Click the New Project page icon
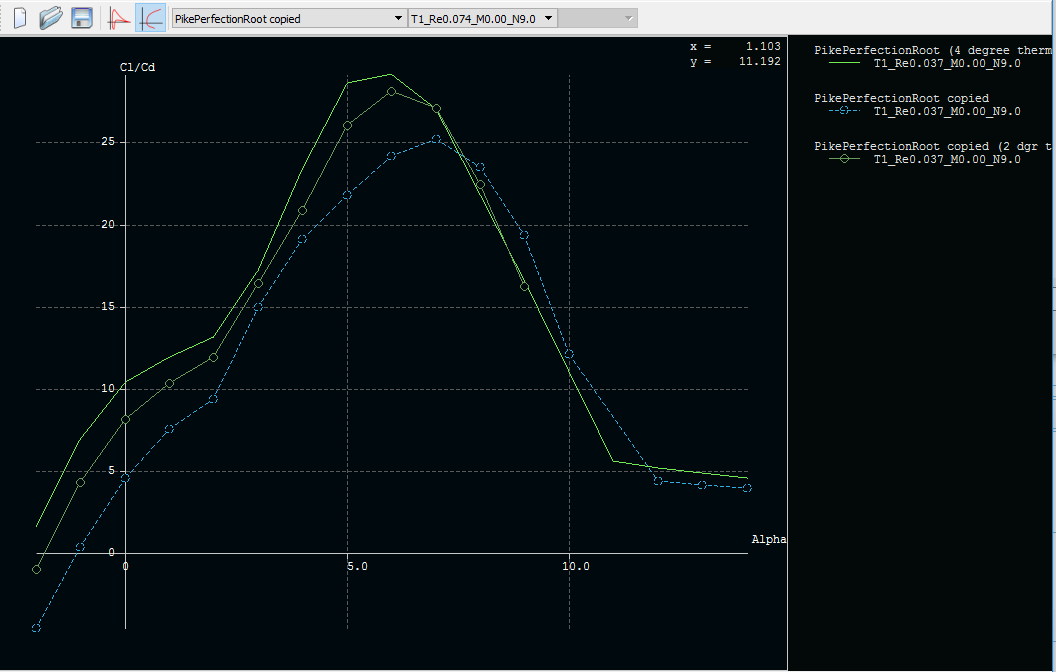This screenshot has width=1056, height=672. tap(20, 18)
